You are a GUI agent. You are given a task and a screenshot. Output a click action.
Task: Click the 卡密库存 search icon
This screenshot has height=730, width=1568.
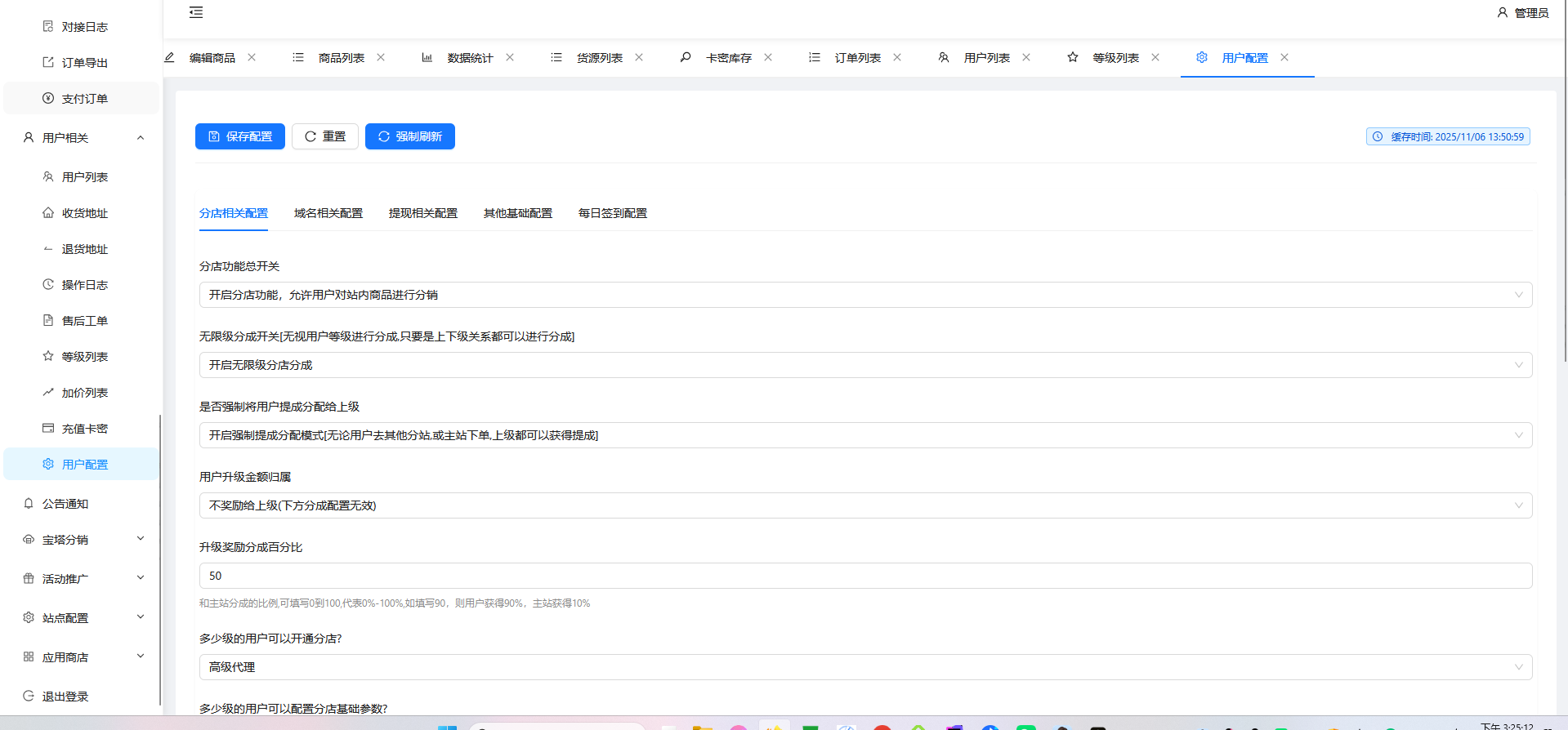pyautogui.click(x=686, y=57)
